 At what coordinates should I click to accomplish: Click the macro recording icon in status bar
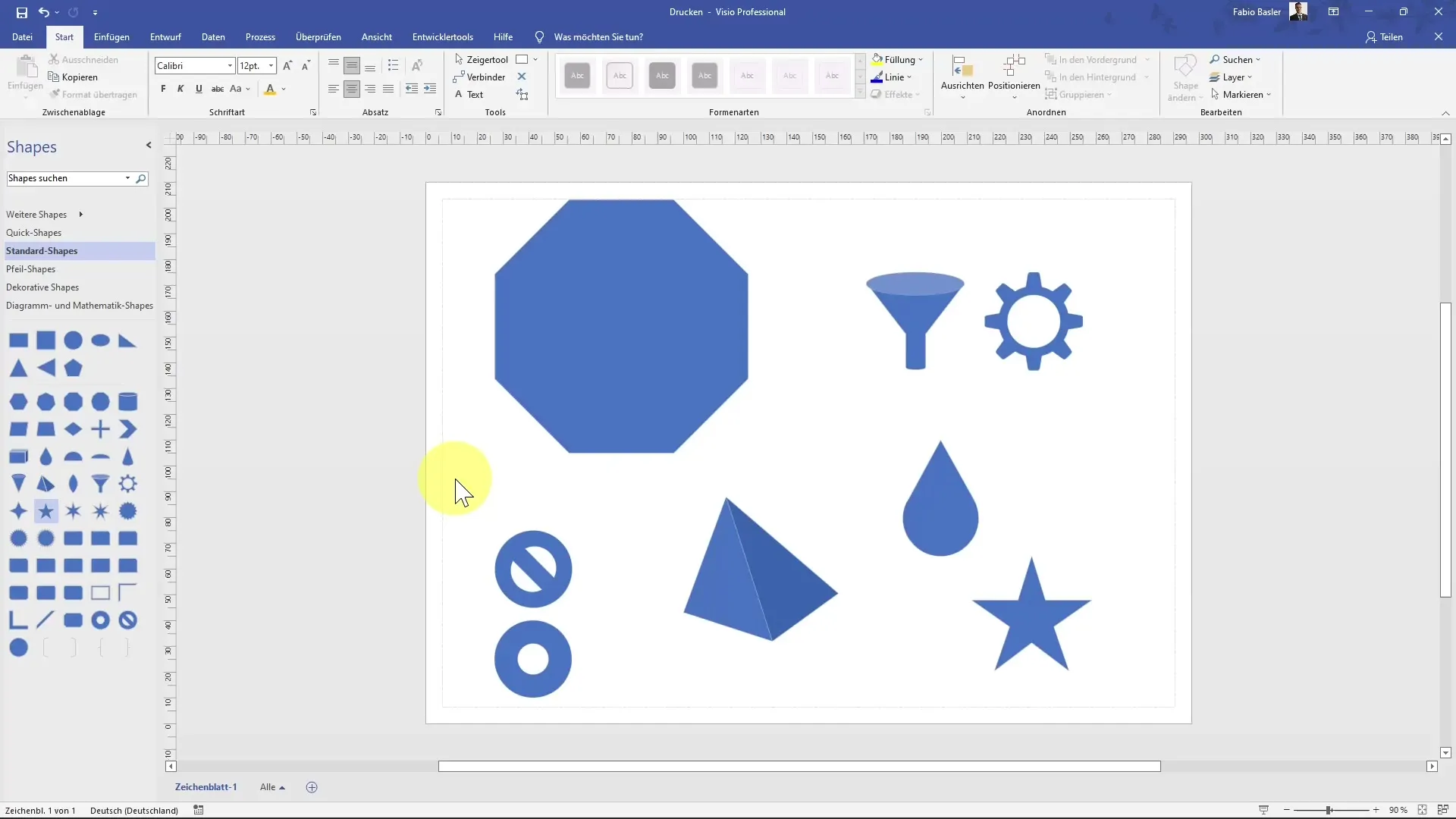pos(199,810)
